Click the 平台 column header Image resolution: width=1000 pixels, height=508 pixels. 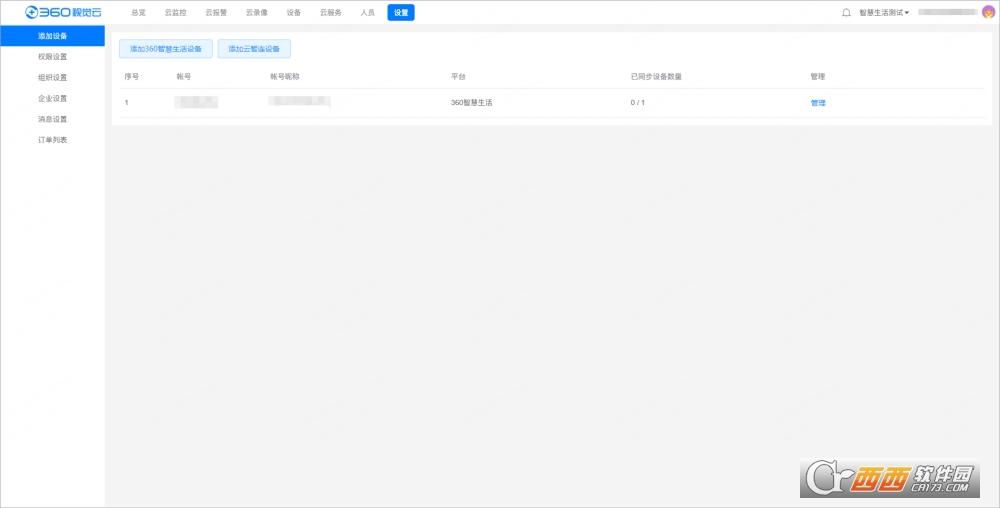pos(458,76)
